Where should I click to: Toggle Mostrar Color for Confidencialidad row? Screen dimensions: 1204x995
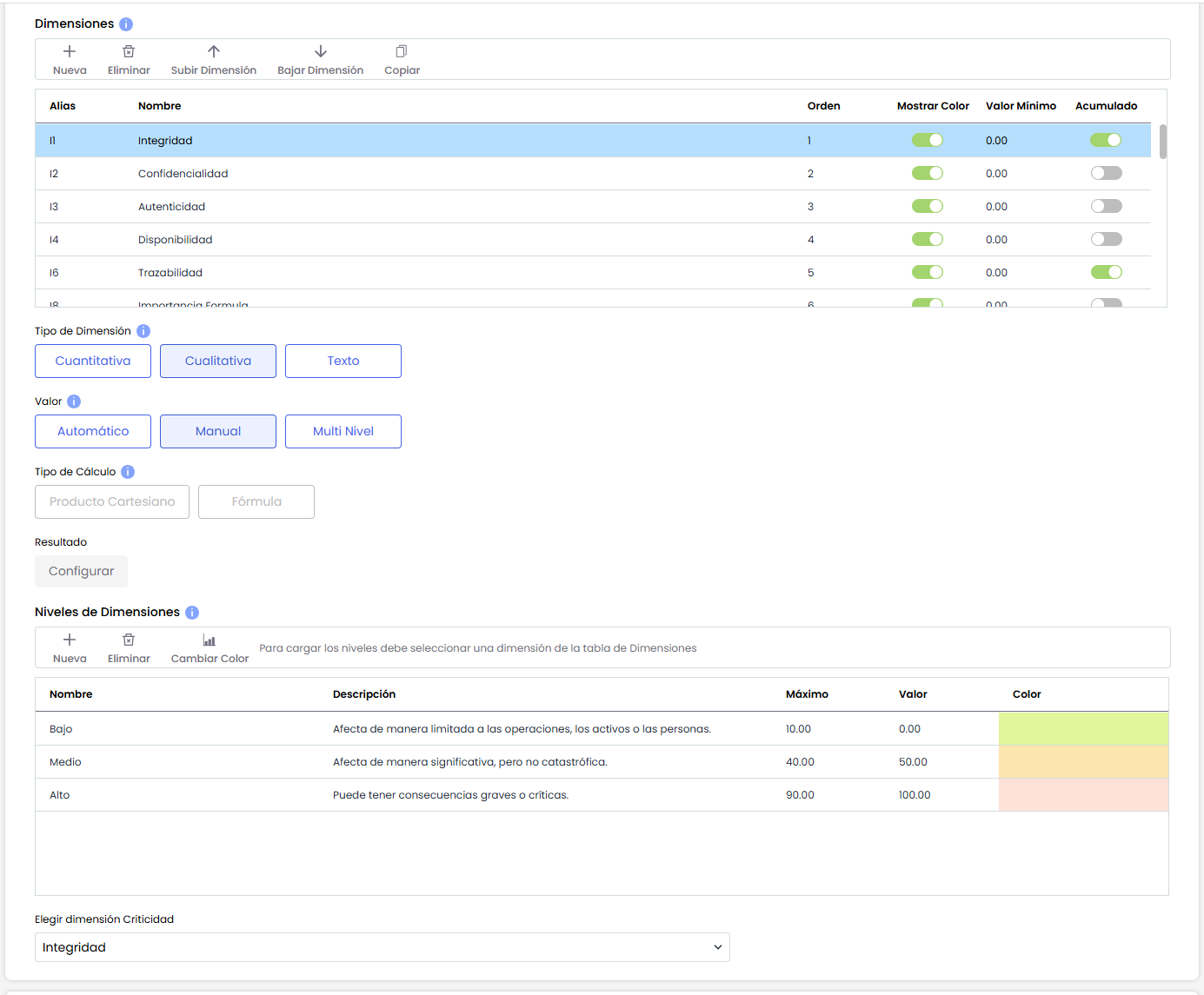pos(927,174)
